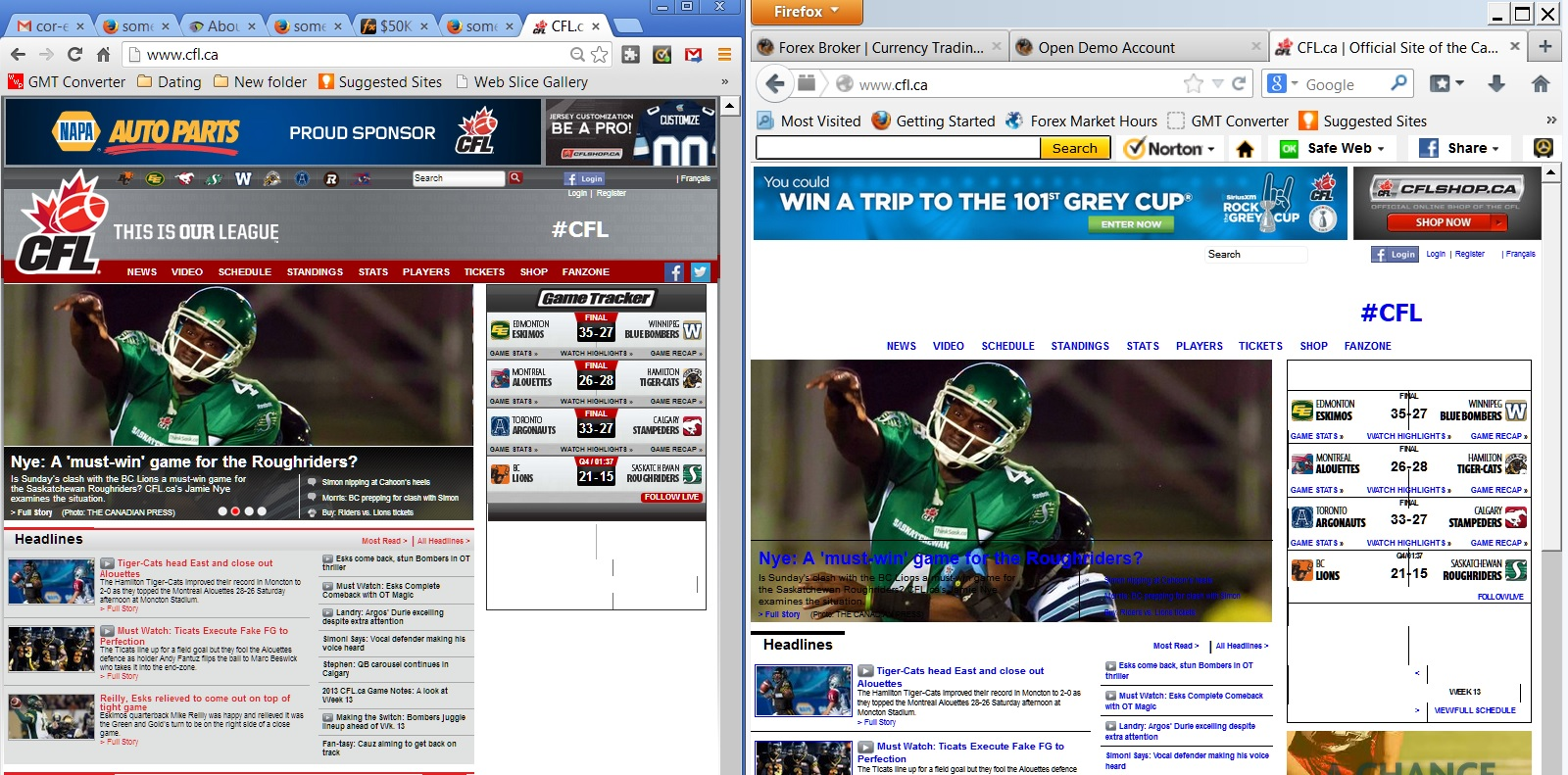1568x775 pixels.
Task: Expand the Safe Web dropdown
Action: (x=1381, y=149)
